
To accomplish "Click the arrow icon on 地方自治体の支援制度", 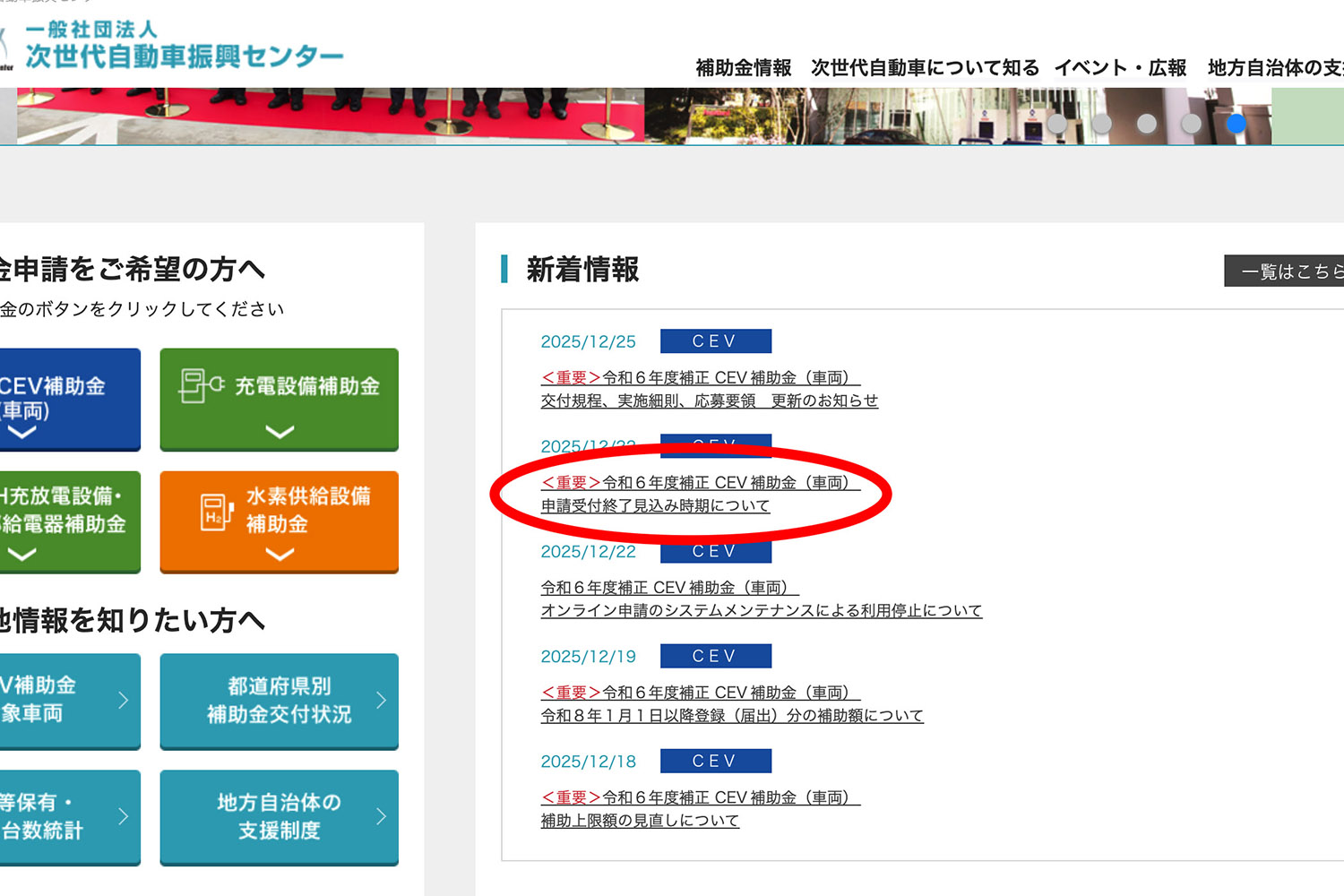I will pyautogui.click(x=381, y=816).
